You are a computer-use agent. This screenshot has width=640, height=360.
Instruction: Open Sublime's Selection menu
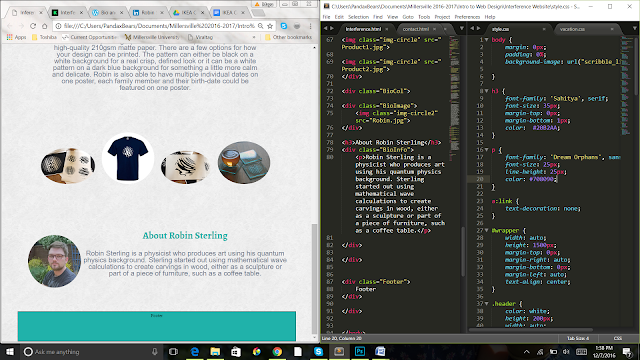pyautogui.click(x=358, y=17)
